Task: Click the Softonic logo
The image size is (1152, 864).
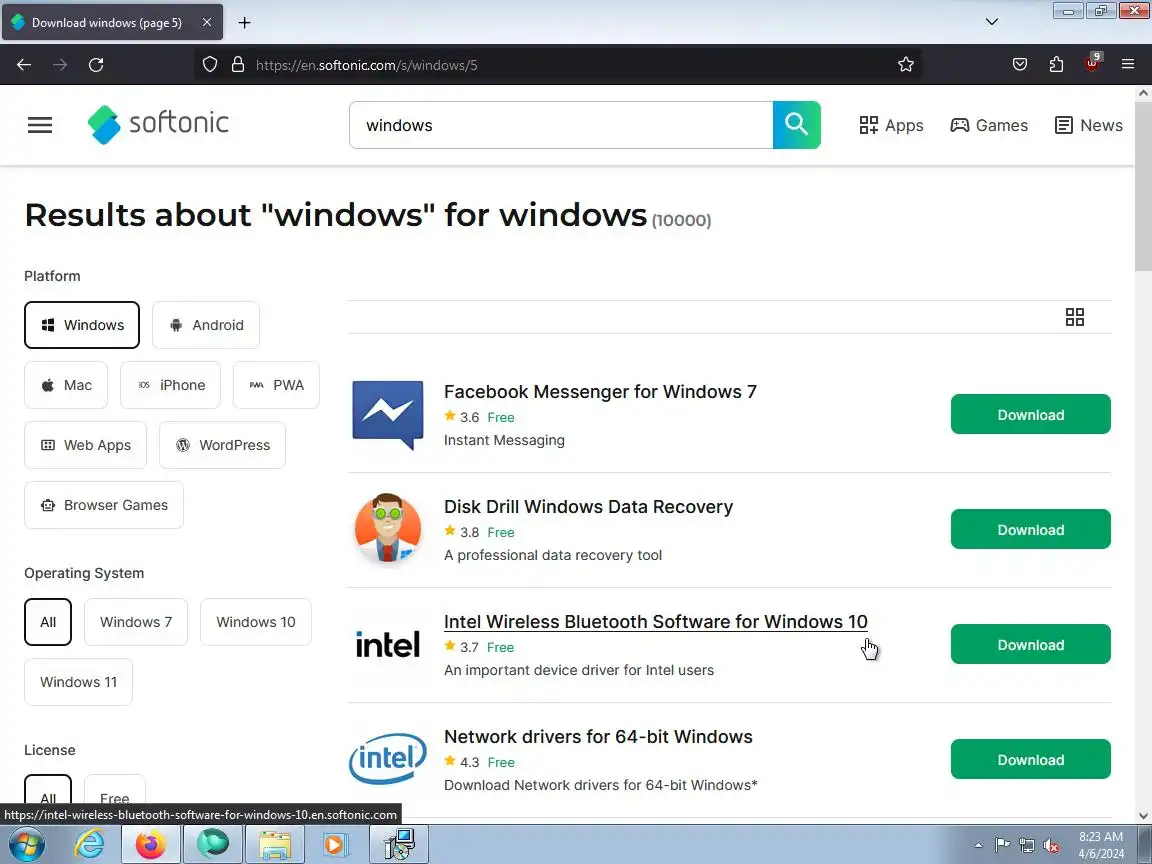Action: point(158,124)
